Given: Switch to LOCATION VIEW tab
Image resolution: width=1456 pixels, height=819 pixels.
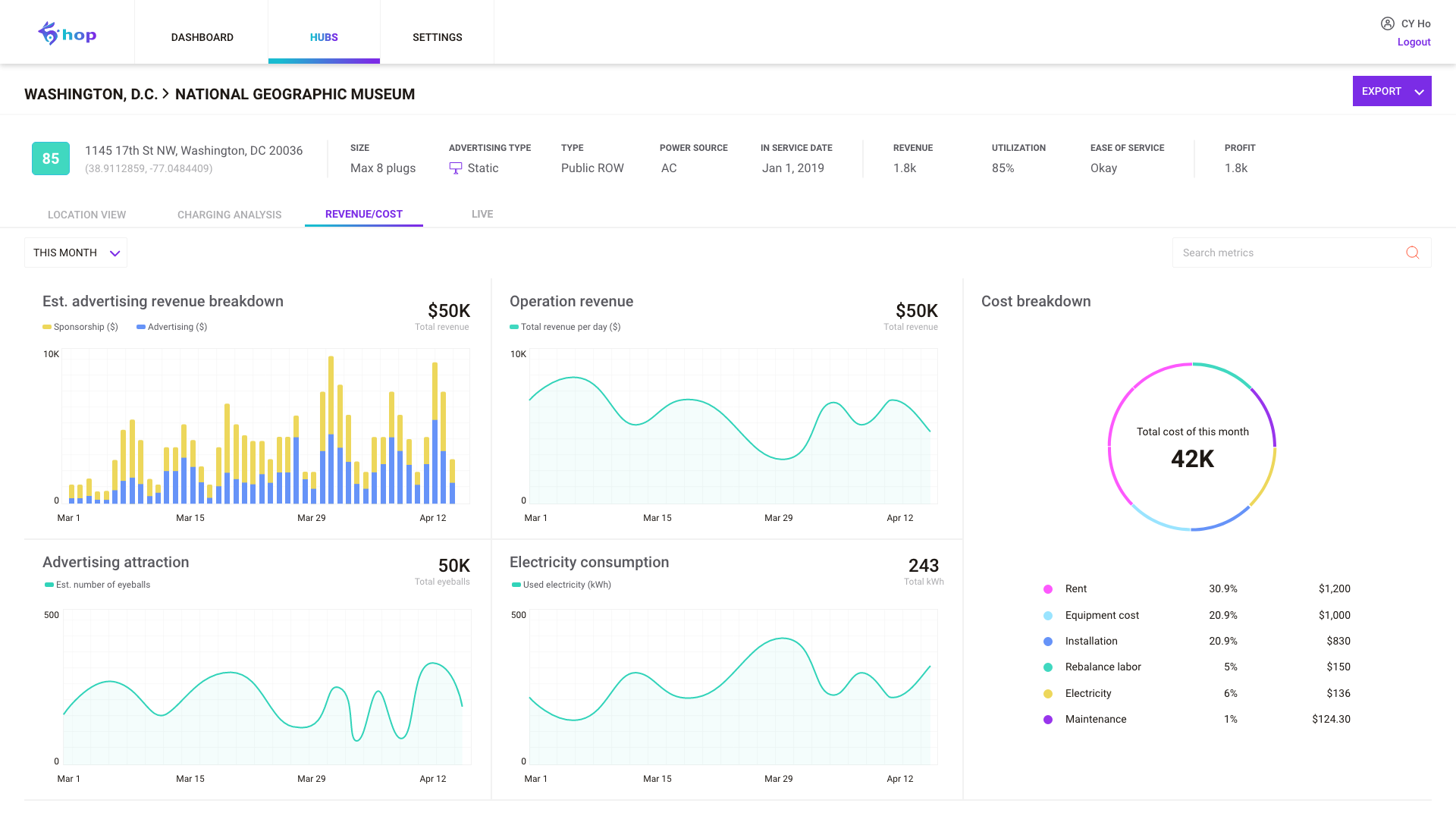Looking at the screenshot, I should pos(87,215).
